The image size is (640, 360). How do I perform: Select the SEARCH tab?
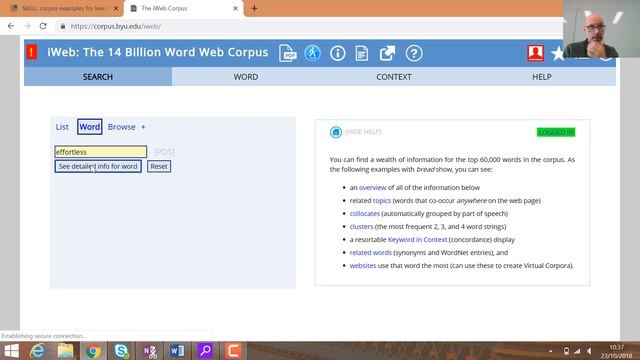[98, 77]
